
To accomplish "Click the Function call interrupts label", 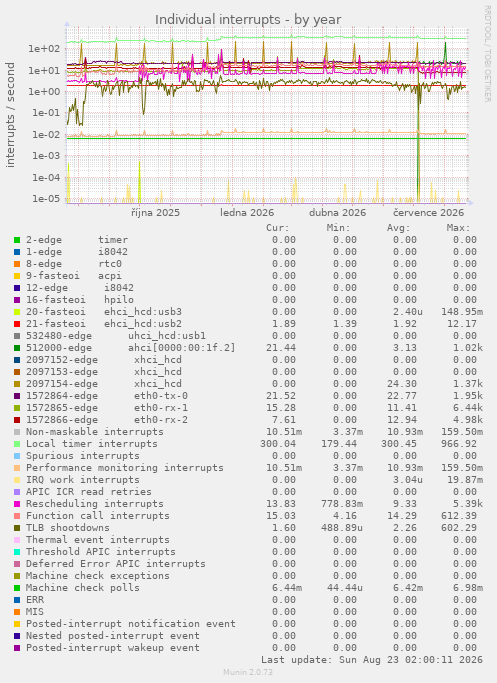I will pyautogui.click(x=98, y=516).
